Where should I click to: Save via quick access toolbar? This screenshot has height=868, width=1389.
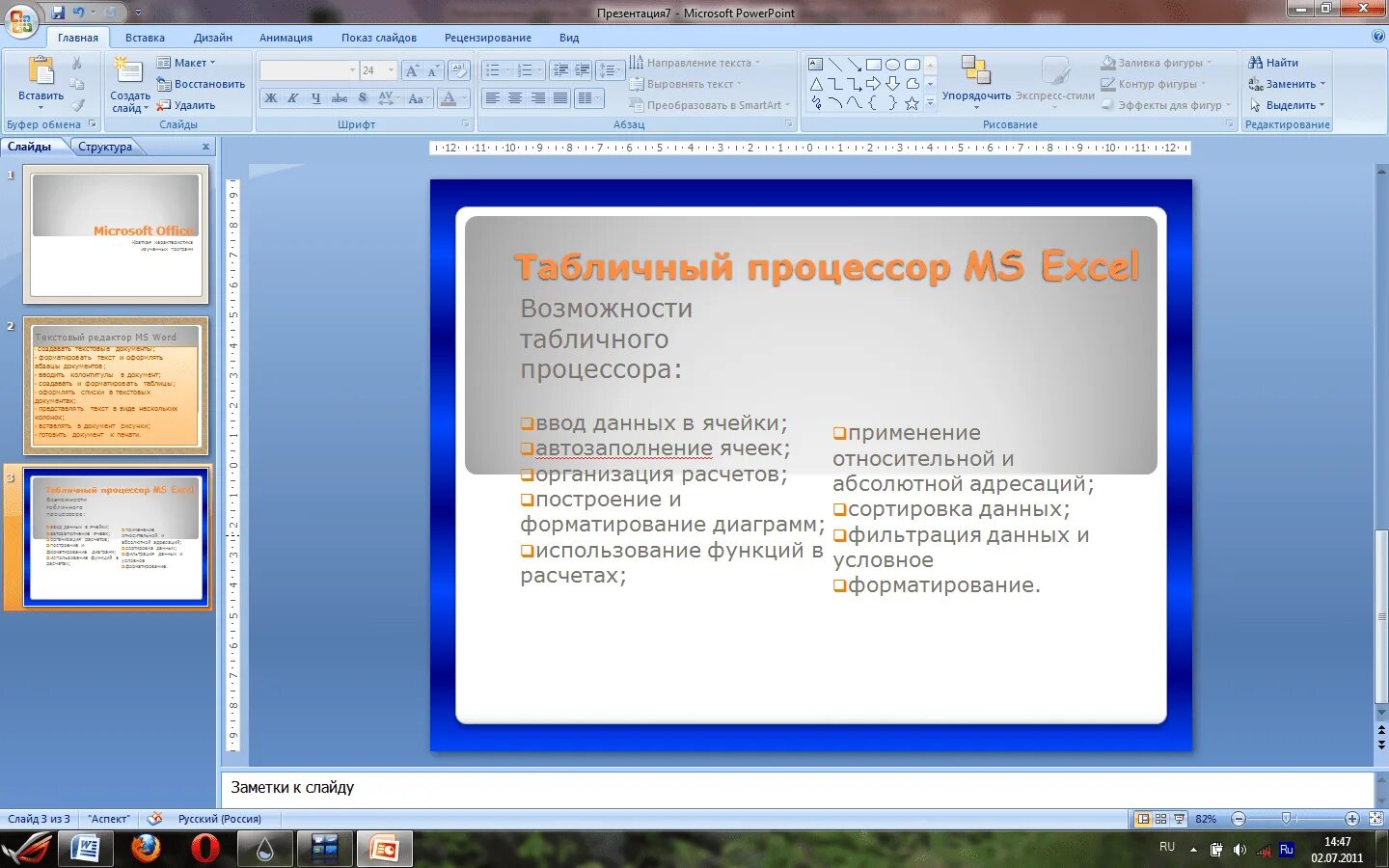(58, 13)
